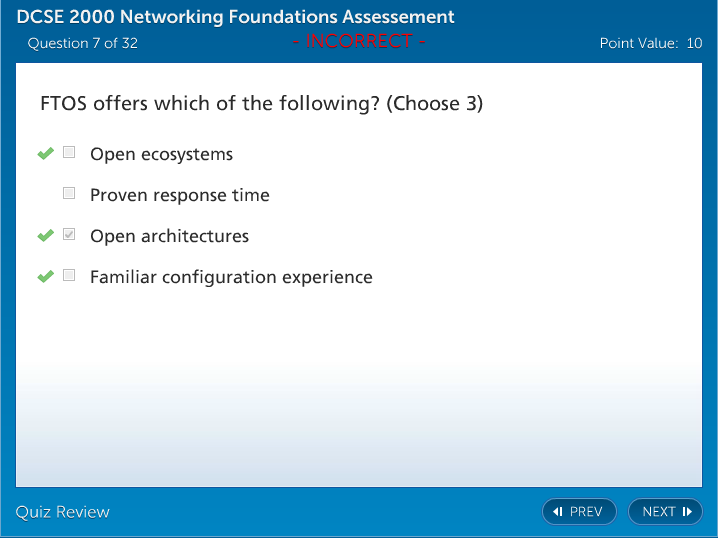Image resolution: width=718 pixels, height=538 pixels.
Task: Click the FTOS question prompt text
Action: point(261,104)
